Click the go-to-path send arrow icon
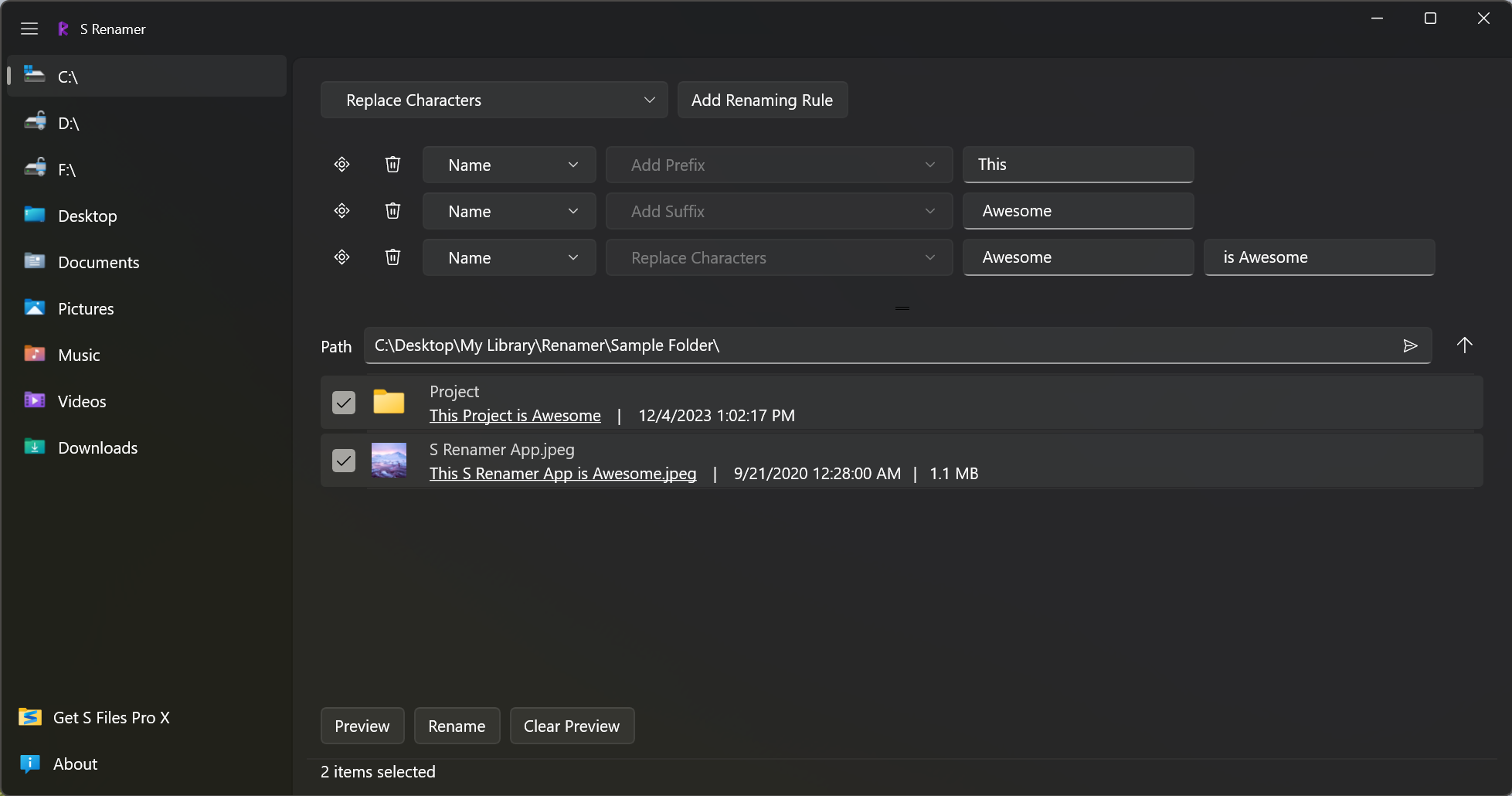 tap(1410, 345)
